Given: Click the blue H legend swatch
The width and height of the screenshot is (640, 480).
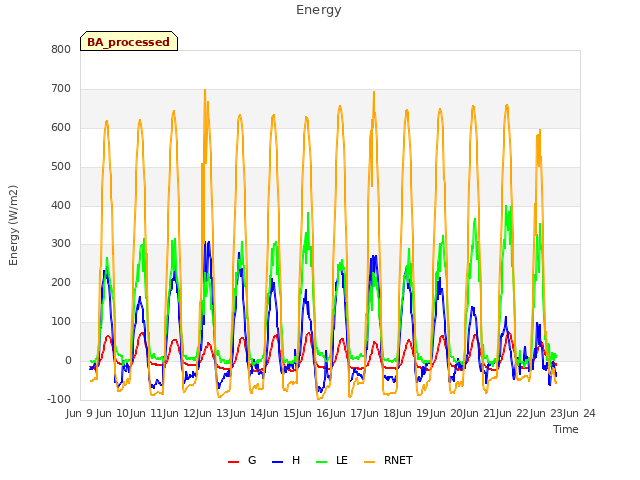Looking at the screenshot, I should click(x=277, y=462).
